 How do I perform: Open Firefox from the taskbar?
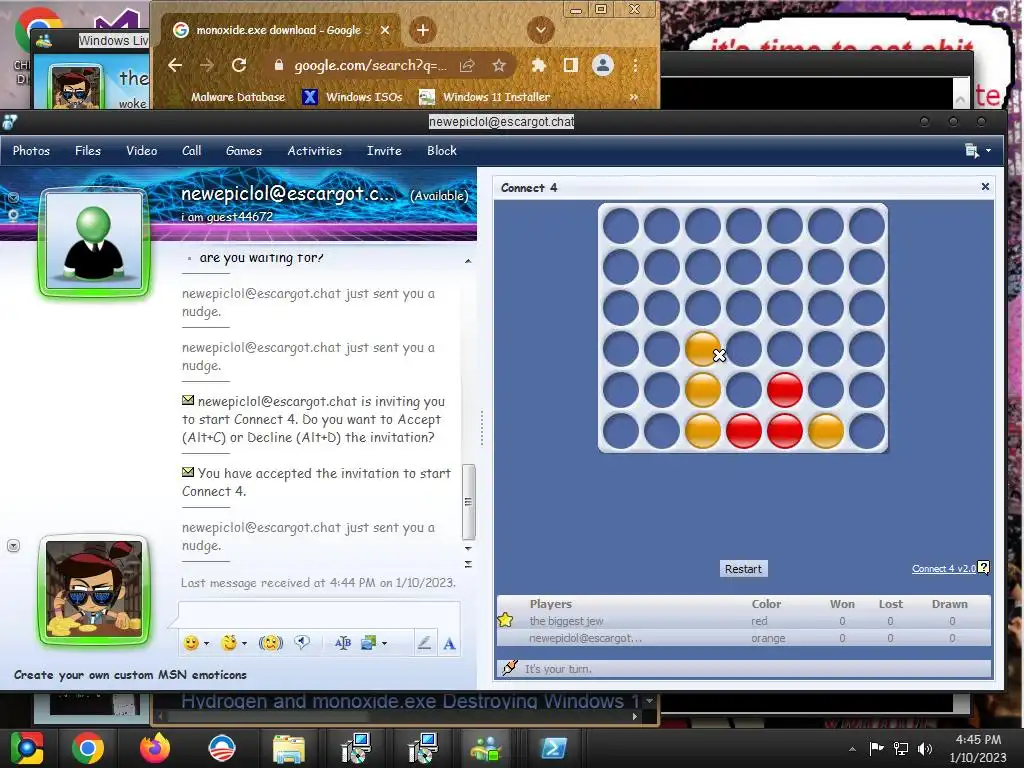pos(155,748)
